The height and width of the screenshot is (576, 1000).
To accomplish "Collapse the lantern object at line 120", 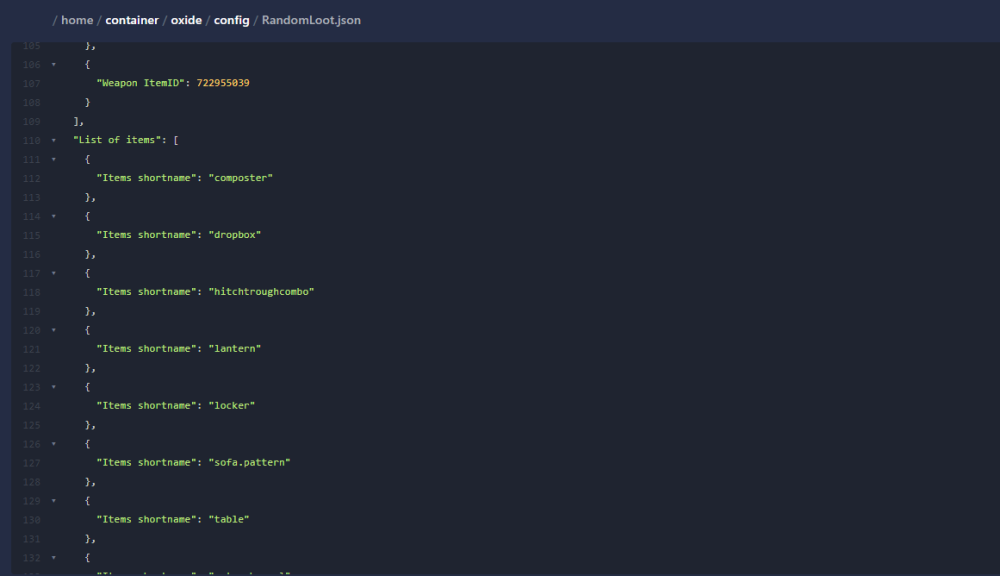I will point(52,330).
